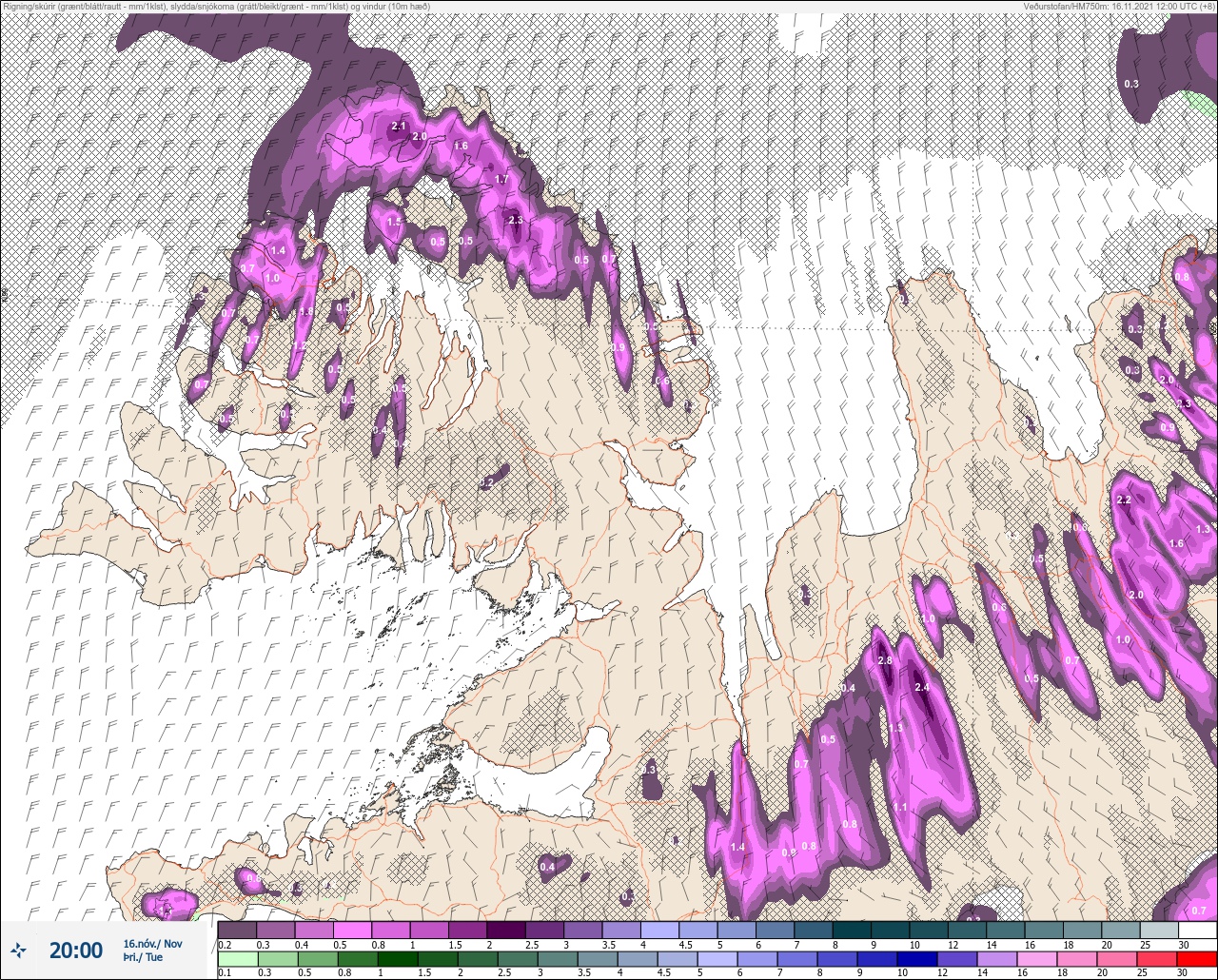The height and width of the screenshot is (980, 1218).
Task: Select top-row dark teal swatch starting at 9
Action: (890, 930)
